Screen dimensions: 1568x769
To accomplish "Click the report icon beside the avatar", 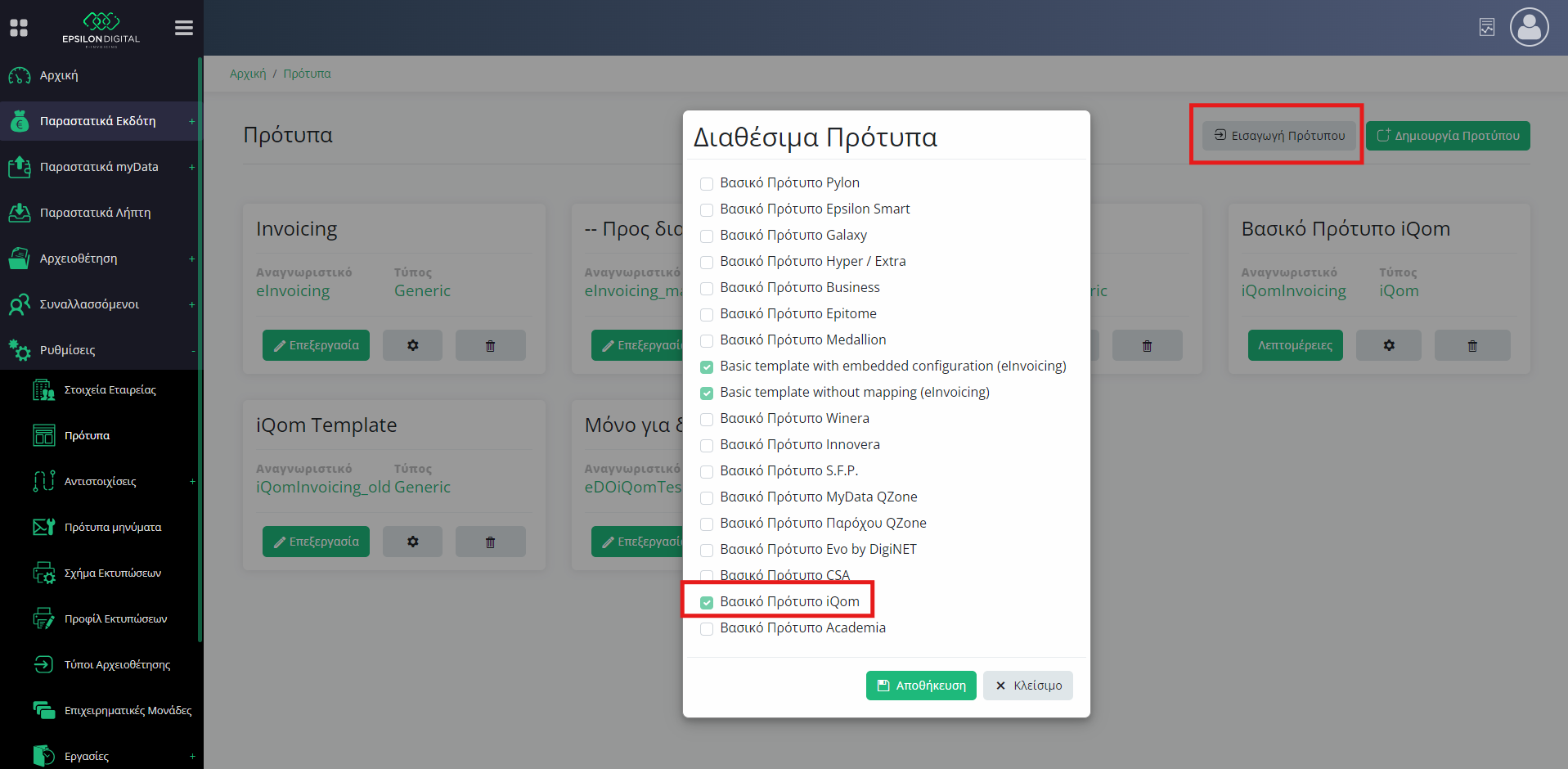I will [1486, 28].
